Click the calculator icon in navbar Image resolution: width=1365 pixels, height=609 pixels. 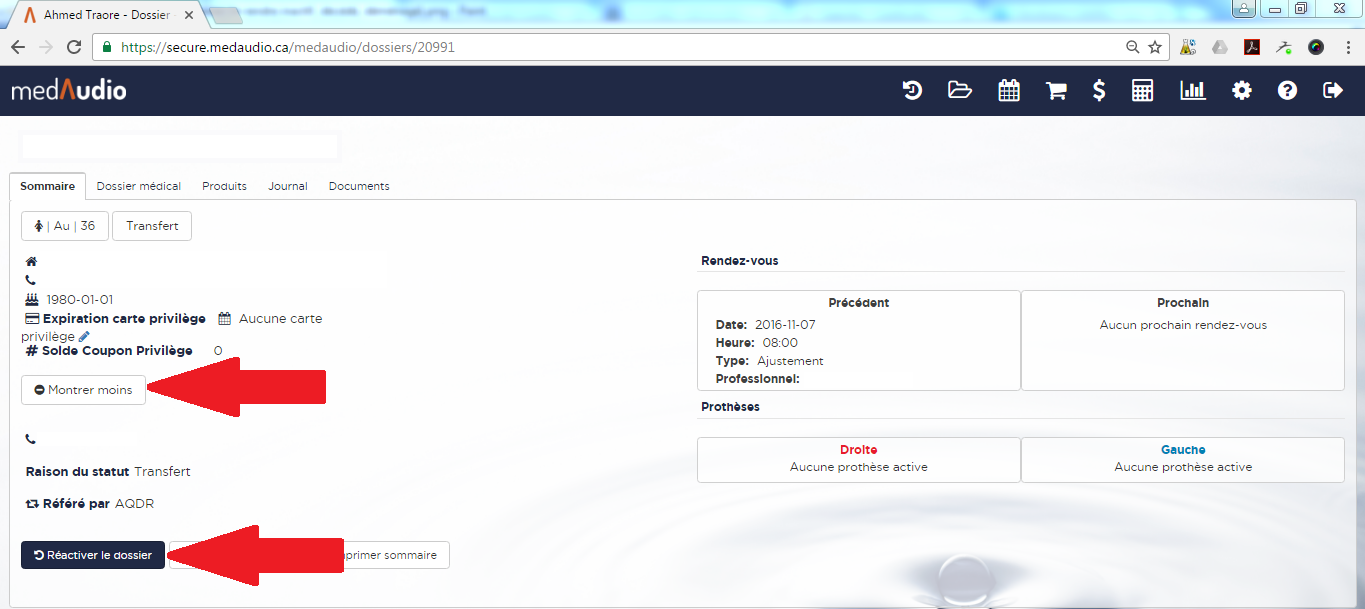pos(1142,91)
